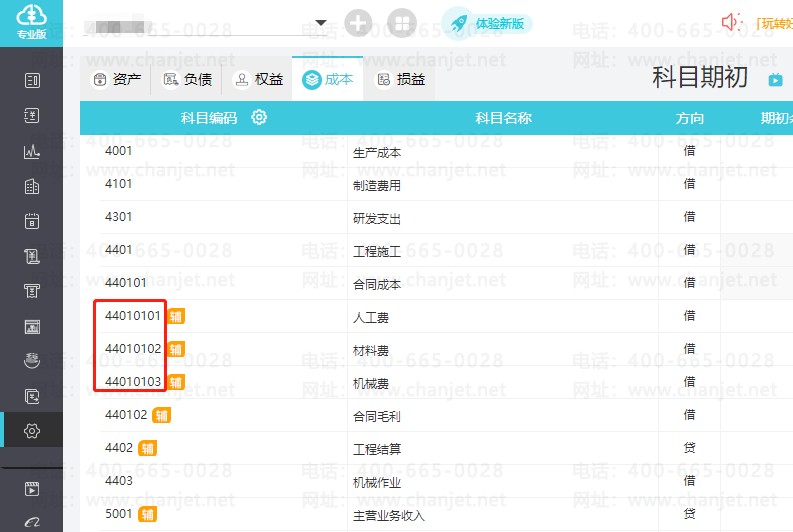Click the 生产成本 account name
Screen dimensions: 793x532
(377, 153)
